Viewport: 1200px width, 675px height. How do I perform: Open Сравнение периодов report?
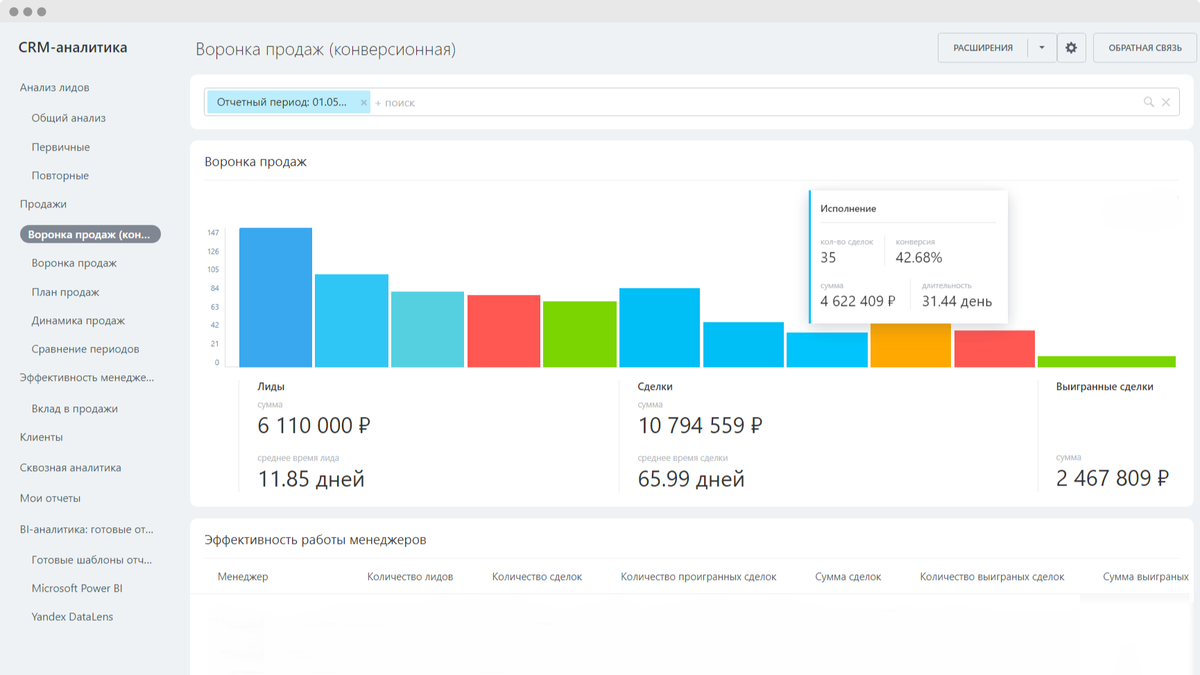85,350
